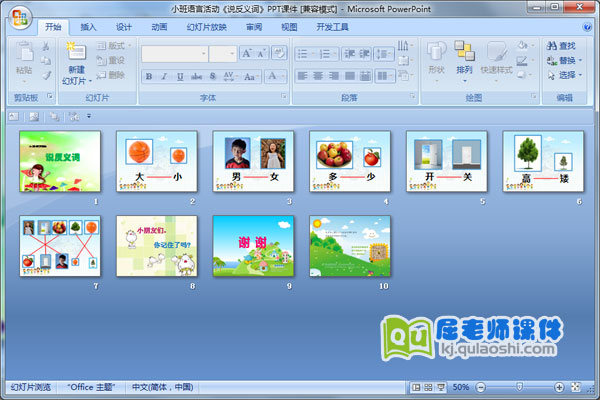This screenshot has height=400, width=600.
Task: Click the Arrange icon
Action: (464, 51)
